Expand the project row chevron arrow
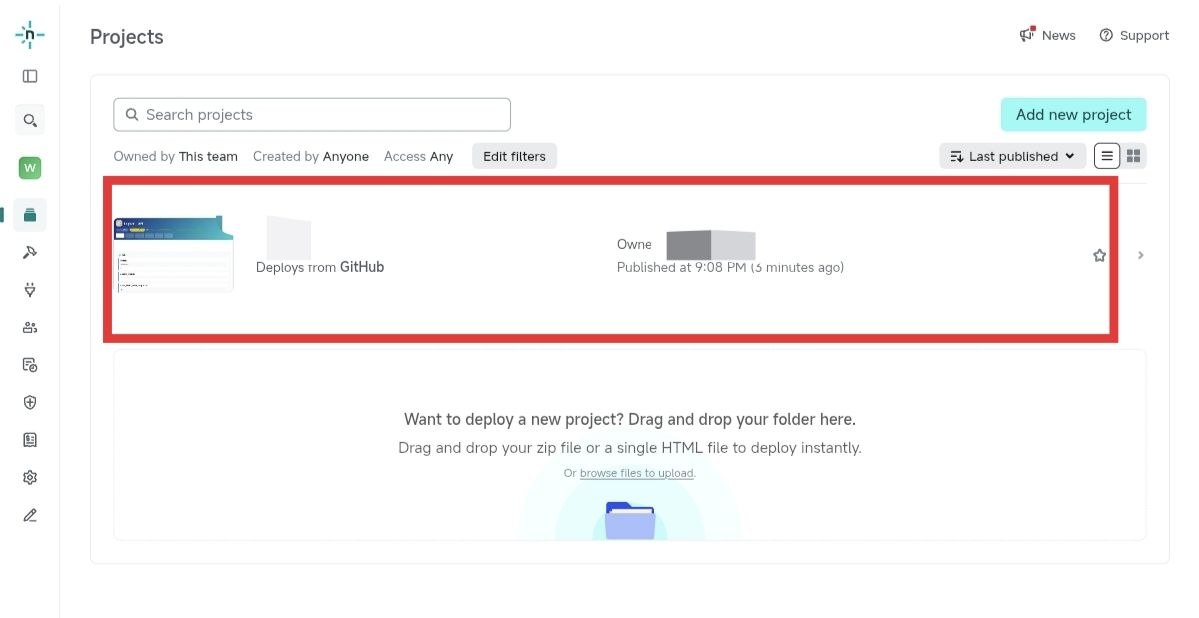1199x618 pixels. coord(1141,255)
